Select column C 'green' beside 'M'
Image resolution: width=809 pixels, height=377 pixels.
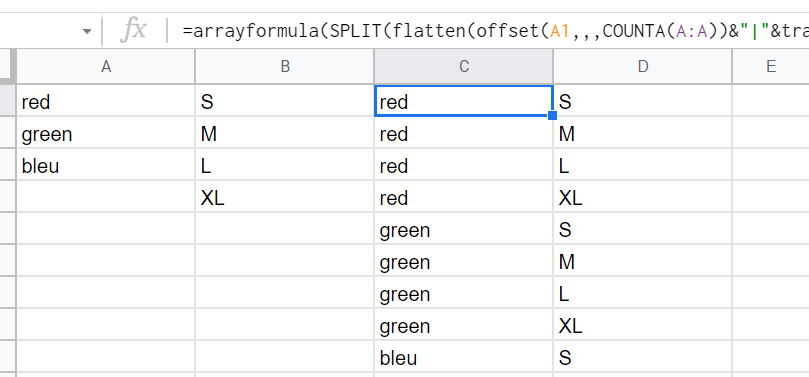(463, 261)
